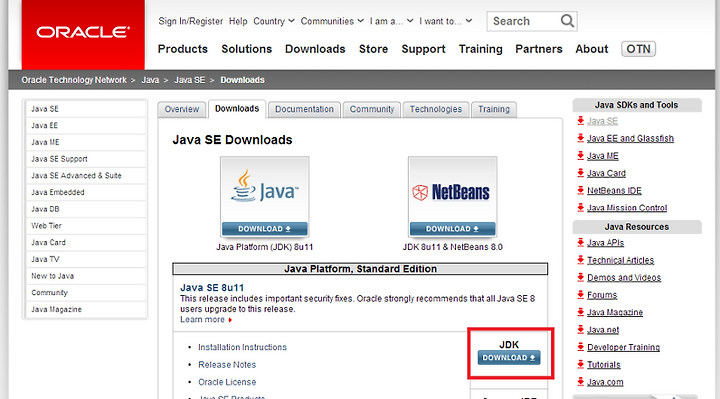Open the Support menu
The width and height of the screenshot is (720, 399).
[x=423, y=49]
